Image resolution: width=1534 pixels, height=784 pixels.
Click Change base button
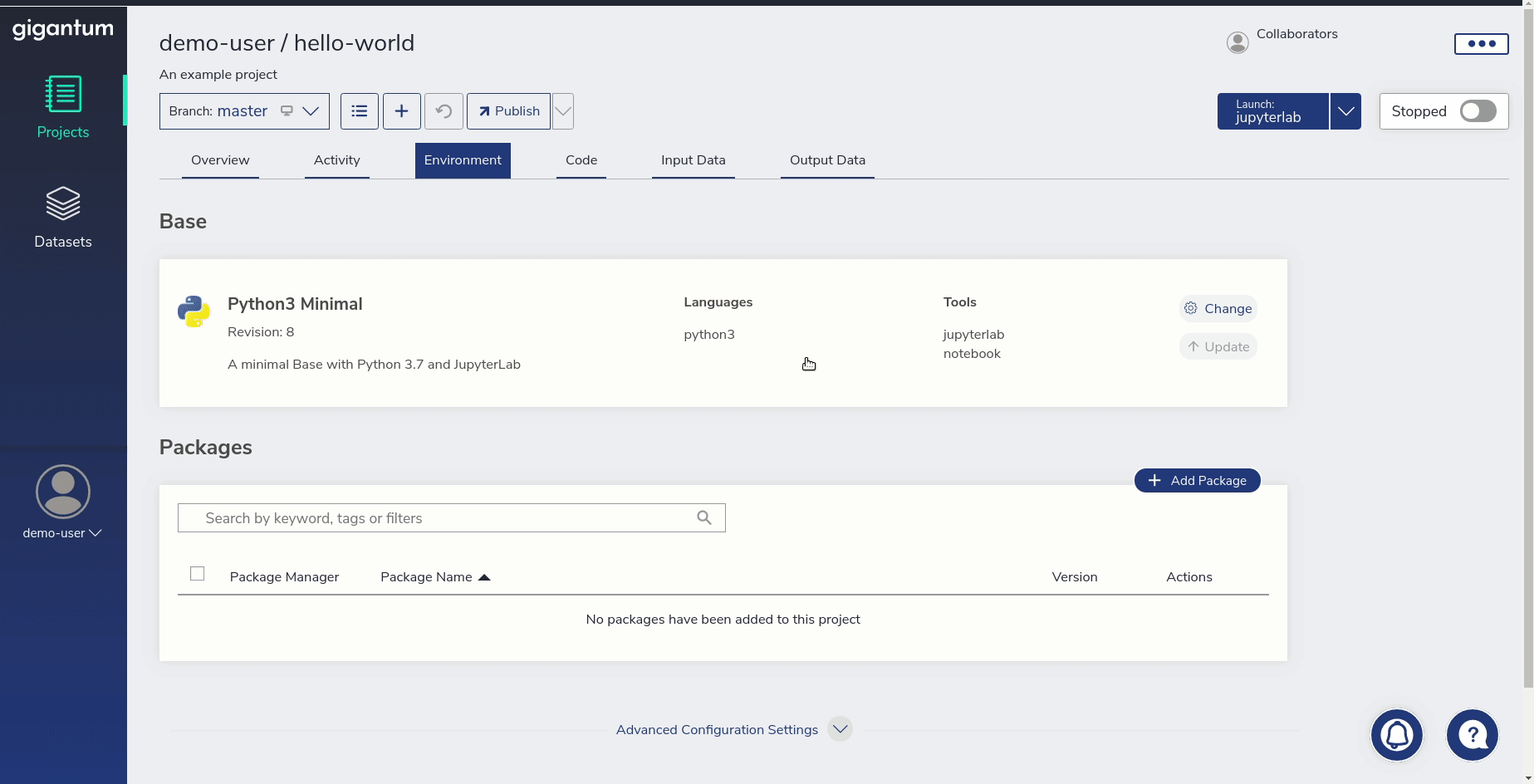[x=1218, y=309]
